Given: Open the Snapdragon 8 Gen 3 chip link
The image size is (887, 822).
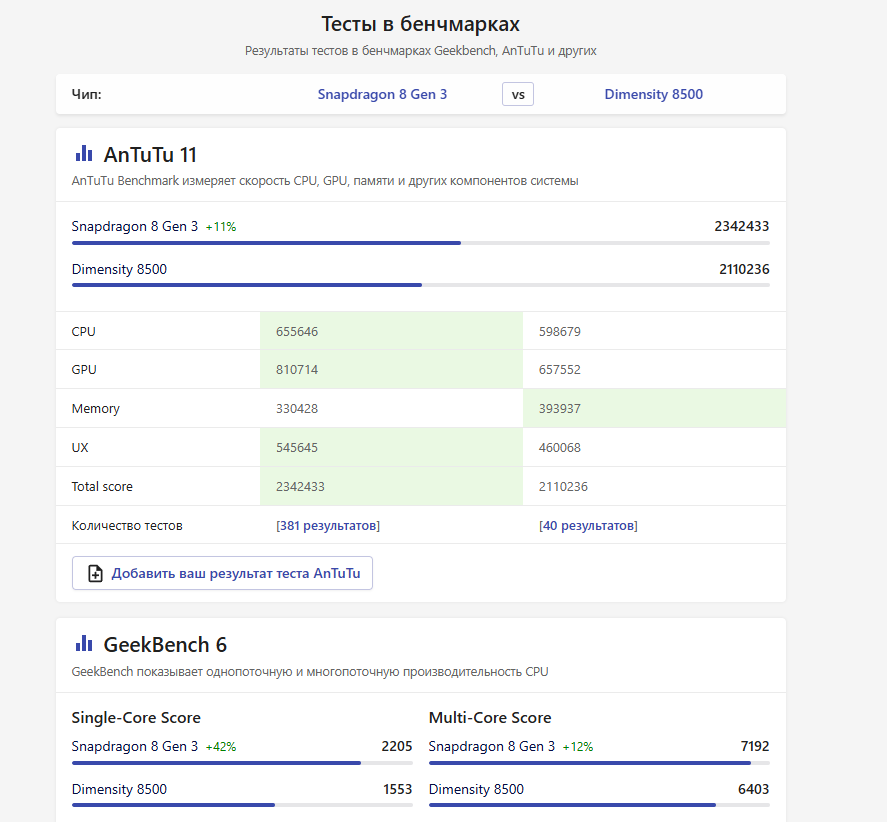Looking at the screenshot, I should pyautogui.click(x=382, y=94).
